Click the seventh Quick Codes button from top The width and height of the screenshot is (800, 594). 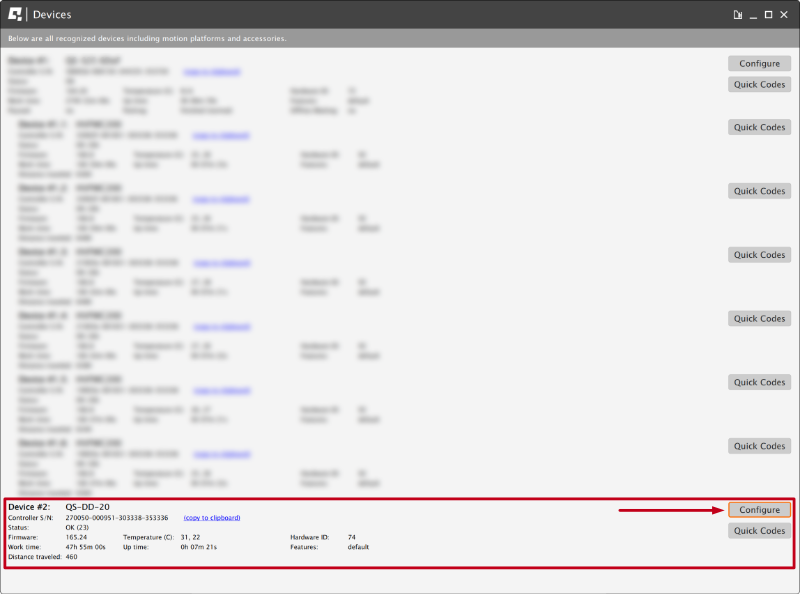pyautogui.click(x=758, y=445)
